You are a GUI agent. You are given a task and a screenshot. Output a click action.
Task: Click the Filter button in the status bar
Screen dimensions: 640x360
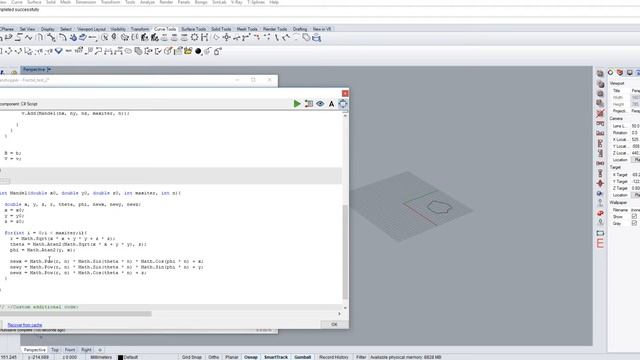pos(361,357)
